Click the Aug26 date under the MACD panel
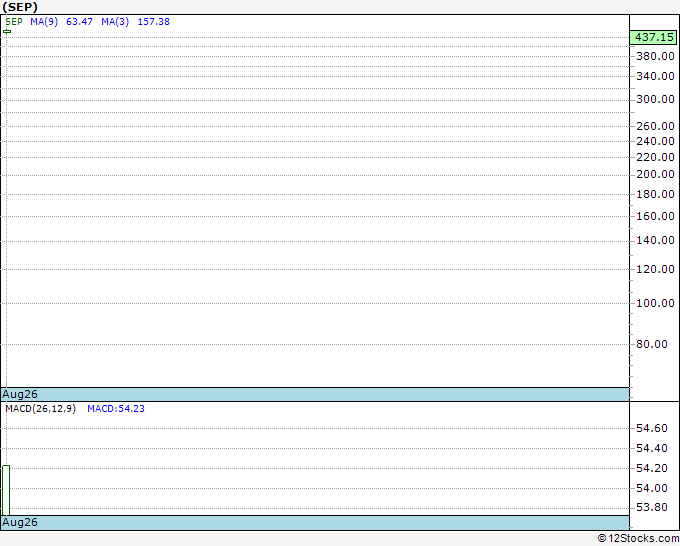680x546 pixels. click(x=20, y=522)
